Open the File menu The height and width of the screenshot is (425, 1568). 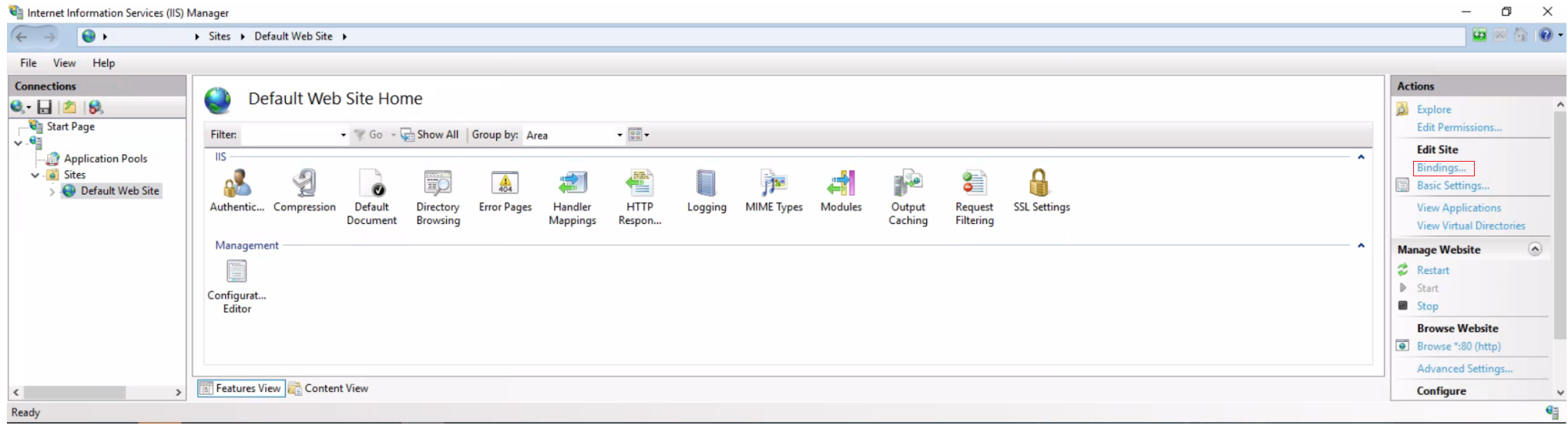29,63
